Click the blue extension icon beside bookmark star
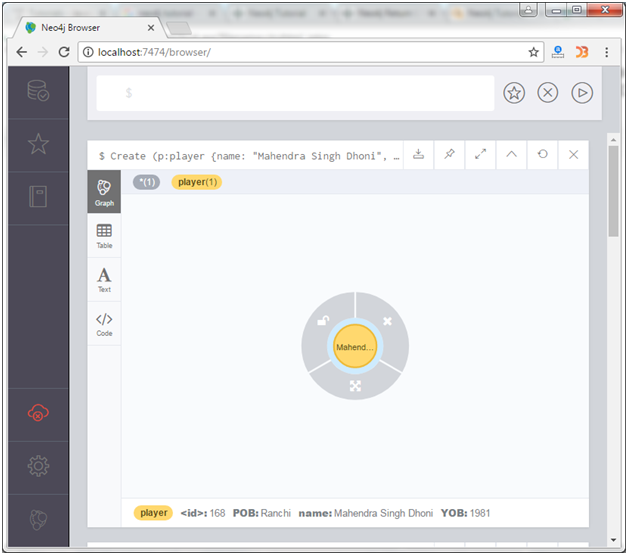This screenshot has width=628, height=555. click(558, 52)
